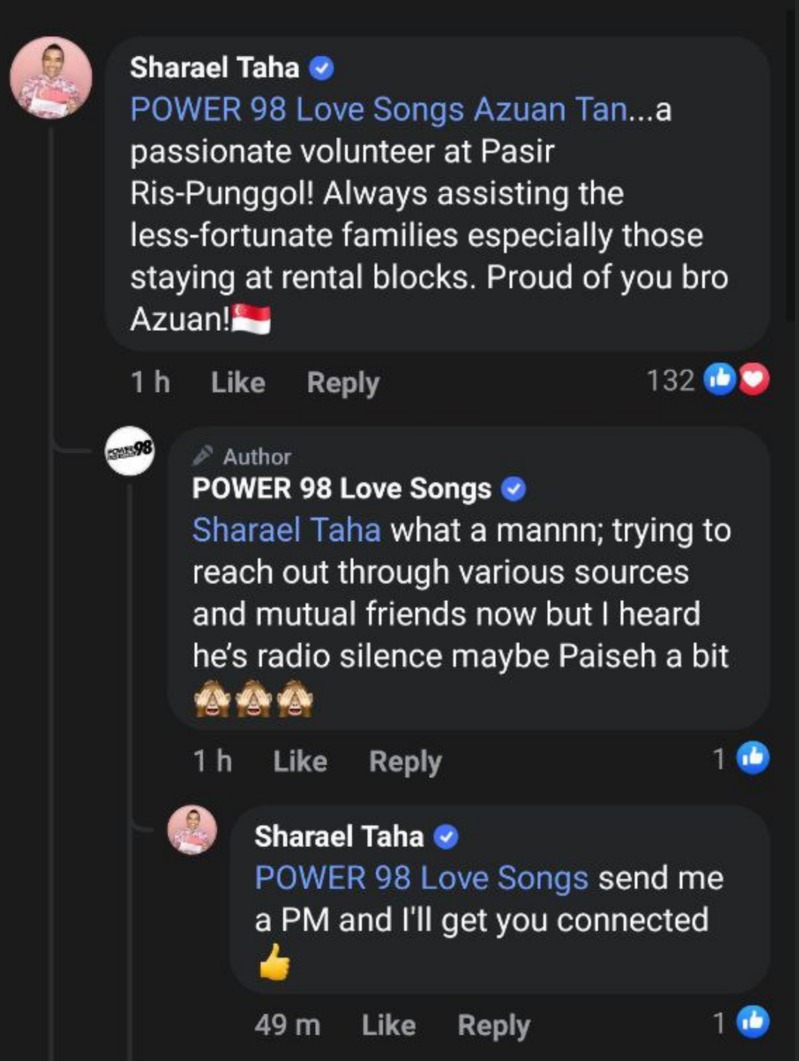Like the 'send me a PM' reply

388,1024
